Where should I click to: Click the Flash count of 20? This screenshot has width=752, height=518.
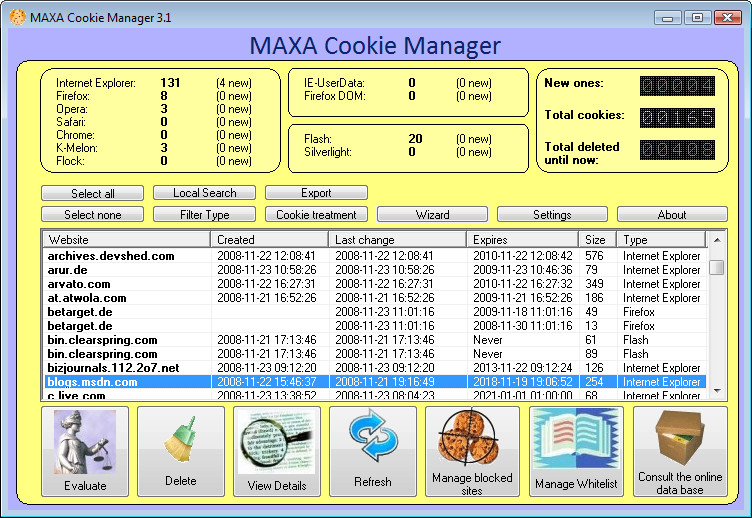tap(415, 139)
